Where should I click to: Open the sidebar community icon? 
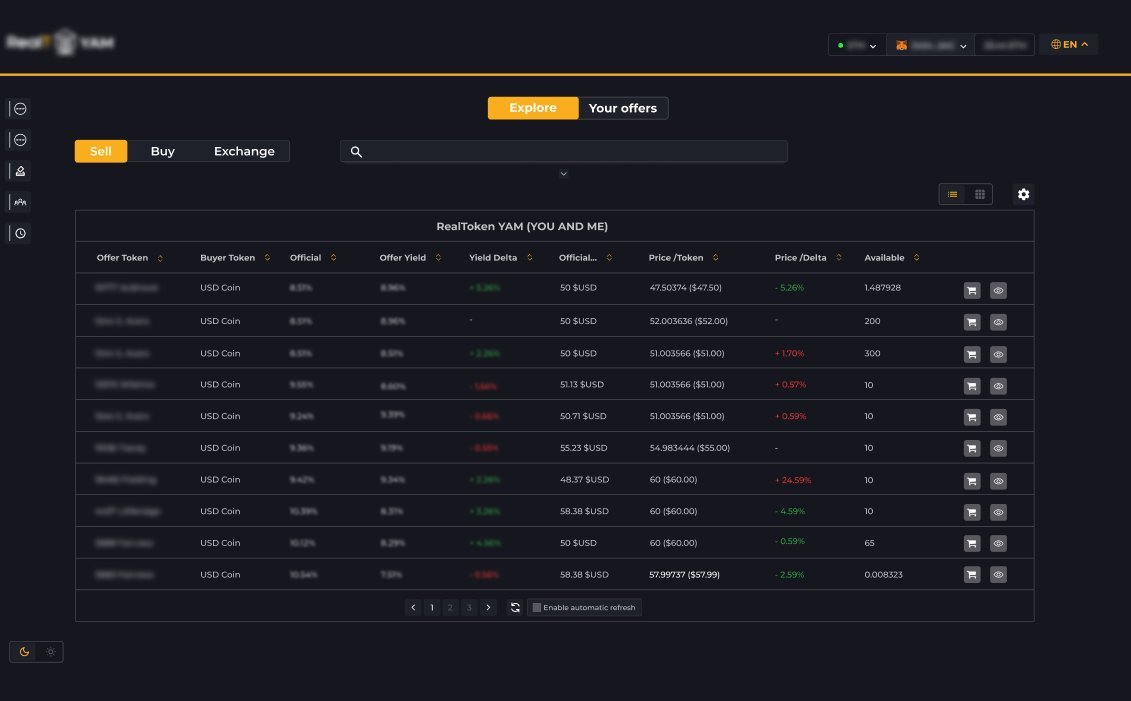click(x=20, y=202)
